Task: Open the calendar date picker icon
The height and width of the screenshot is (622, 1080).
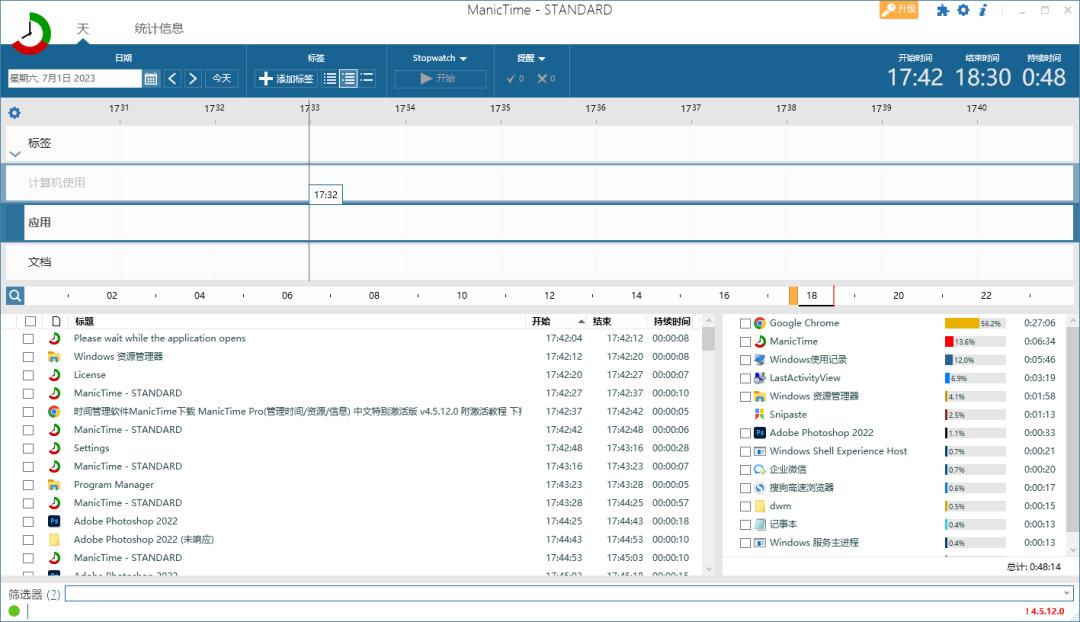Action: pos(151,78)
